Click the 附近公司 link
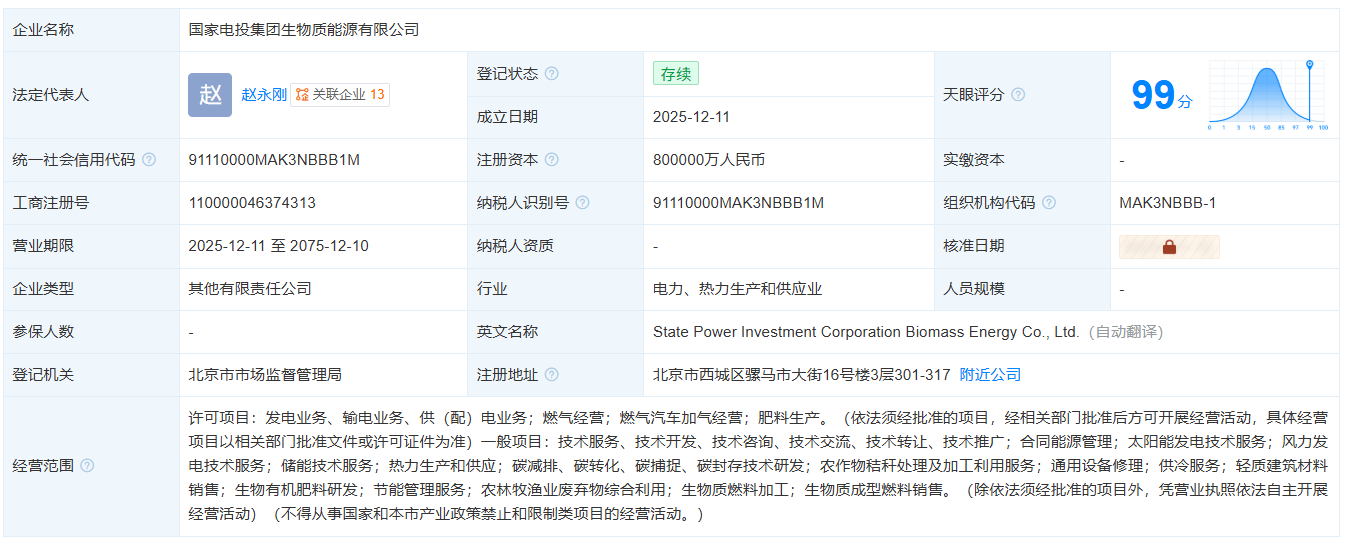 [x=990, y=375]
